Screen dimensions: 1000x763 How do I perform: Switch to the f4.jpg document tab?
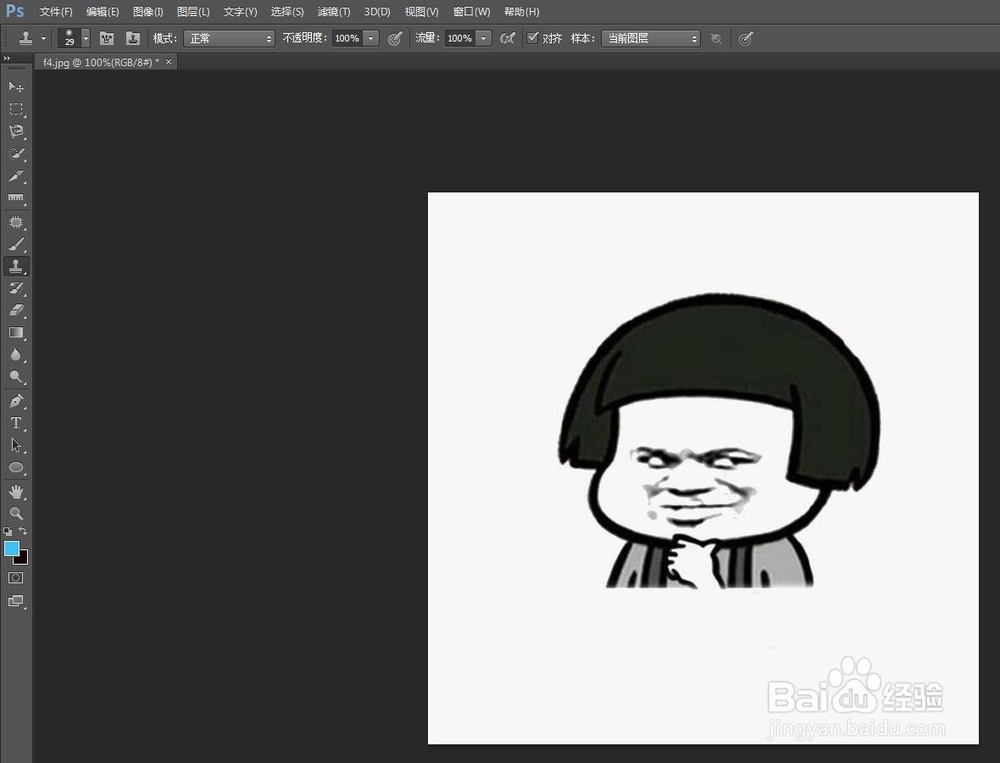click(x=100, y=62)
